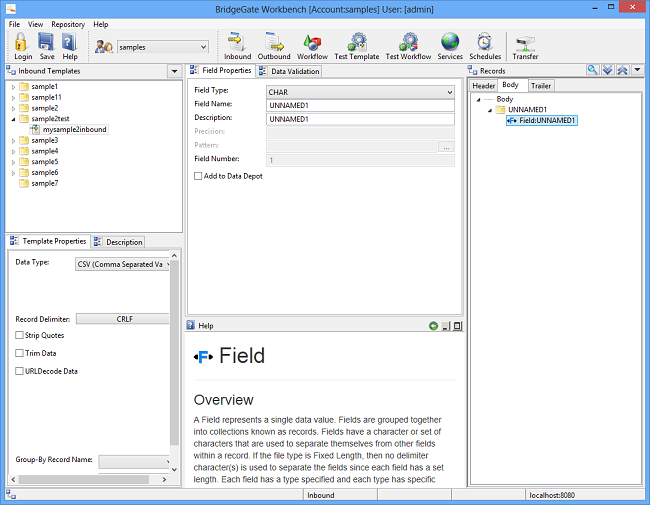The width and height of the screenshot is (650, 505).
Task: Click the expand-all double down arrow icon
Action: (x=607, y=70)
